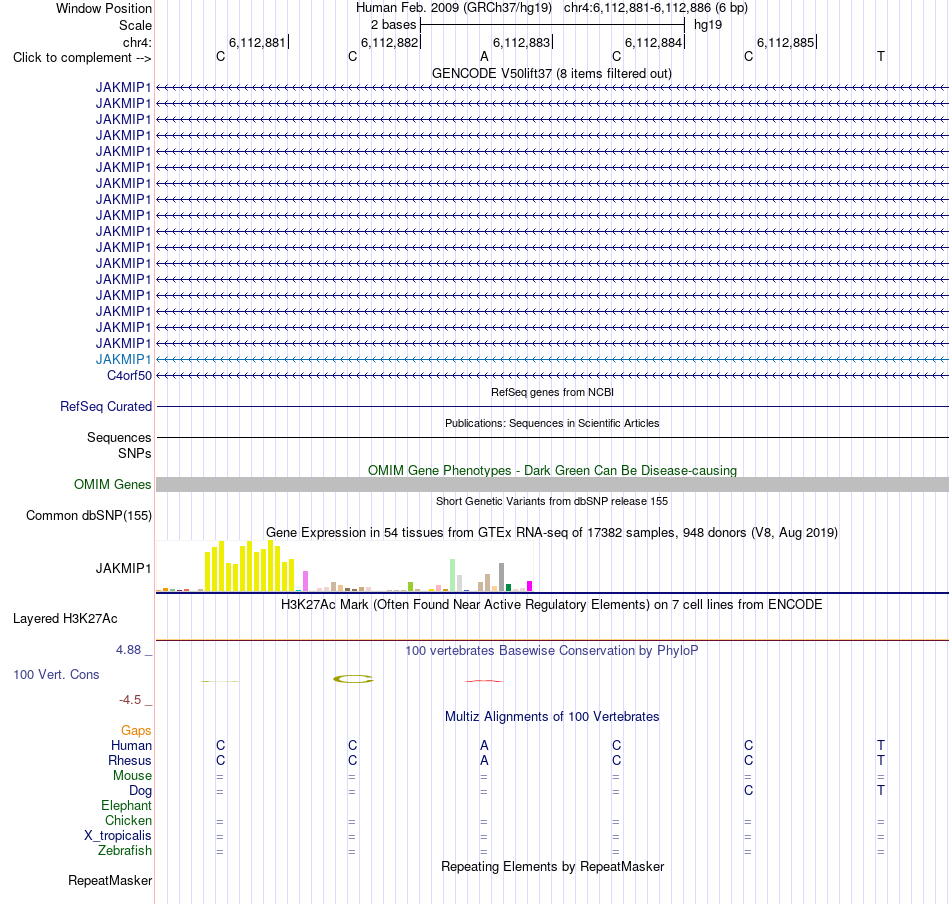Click the Chicken species label

pos(128,820)
